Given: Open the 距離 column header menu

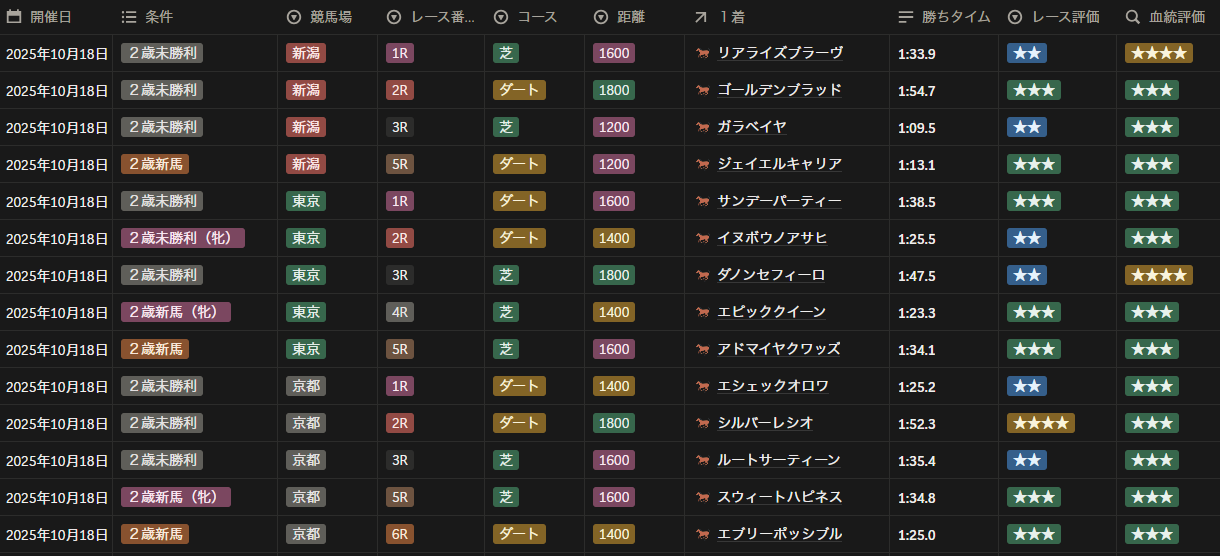Looking at the screenshot, I should tap(601, 17).
